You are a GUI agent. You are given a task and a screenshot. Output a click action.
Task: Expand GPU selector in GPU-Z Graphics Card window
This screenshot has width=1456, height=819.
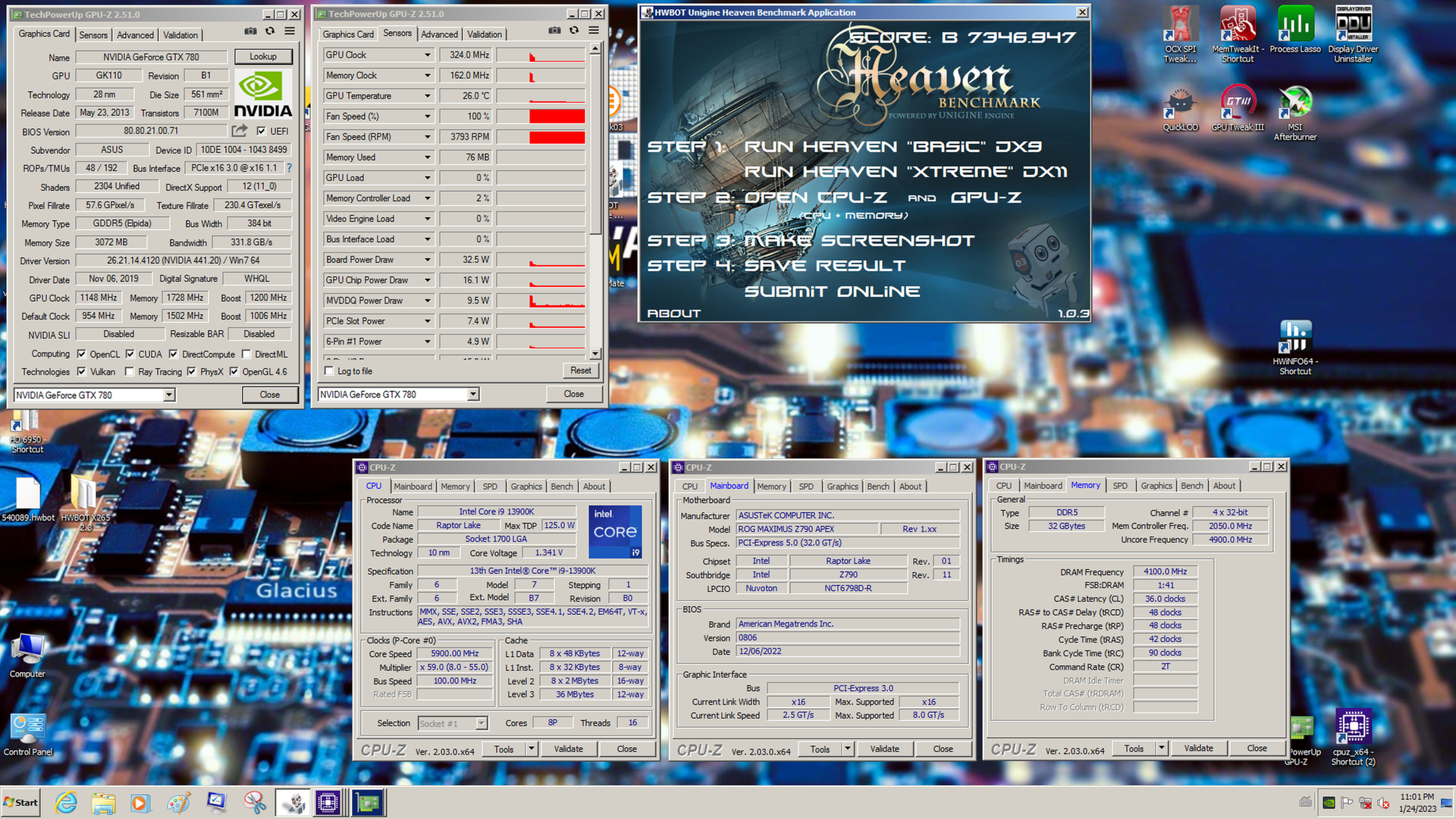tap(169, 395)
